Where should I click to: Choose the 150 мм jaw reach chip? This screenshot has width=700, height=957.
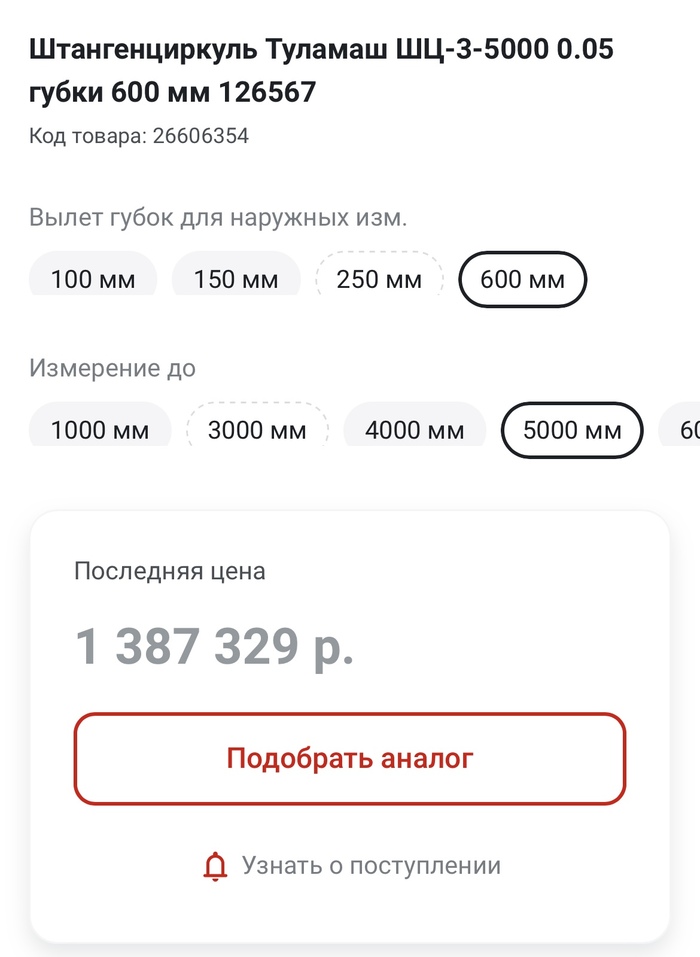point(236,278)
